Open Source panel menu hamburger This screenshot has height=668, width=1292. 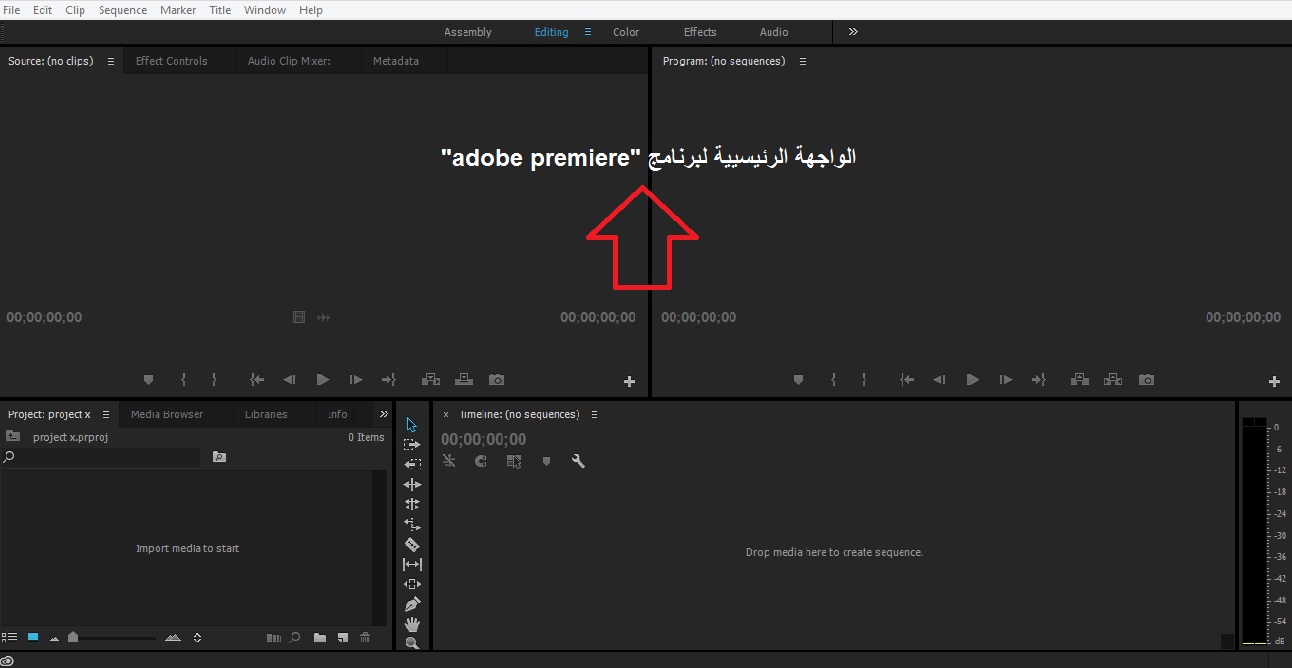(x=112, y=61)
